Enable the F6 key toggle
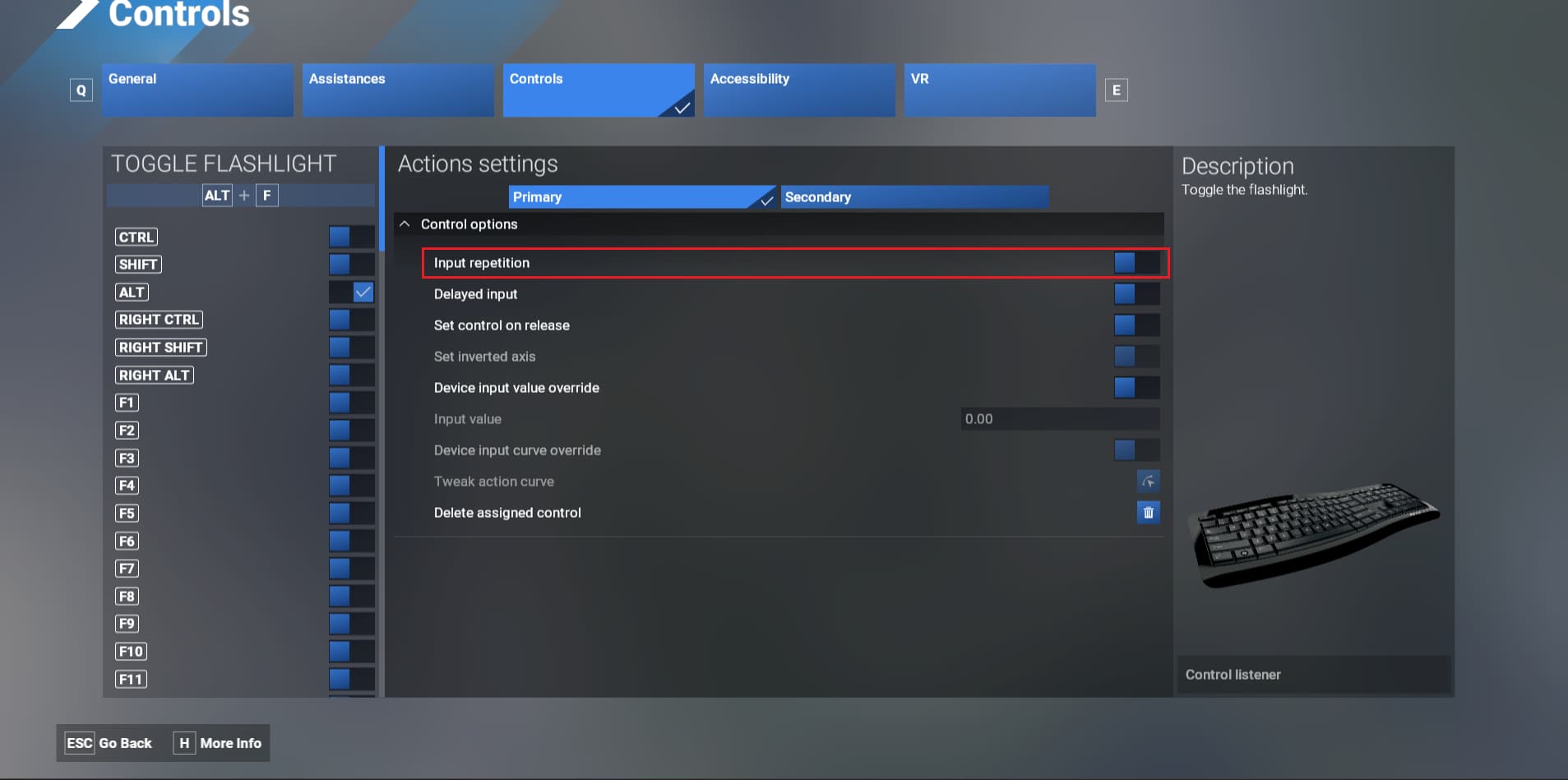Viewport: 1568px width, 780px height. 351,541
